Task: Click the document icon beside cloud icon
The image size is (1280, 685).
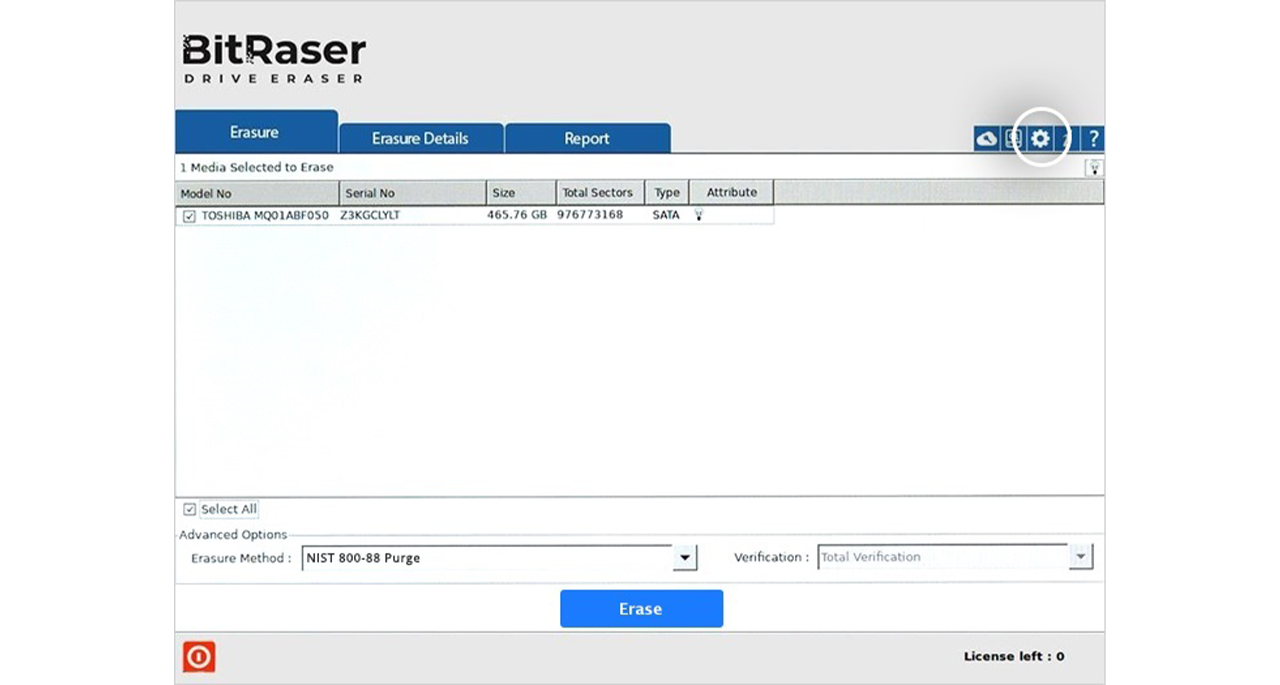Action: (1013, 139)
